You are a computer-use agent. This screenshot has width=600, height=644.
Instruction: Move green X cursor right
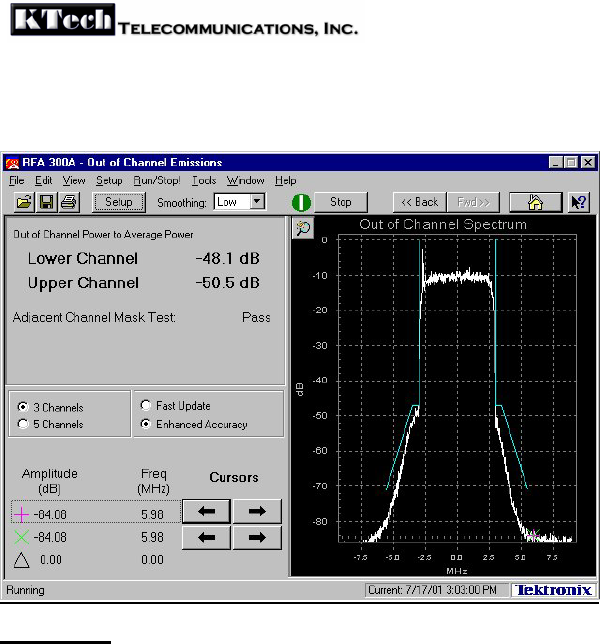tap(257, 538)
